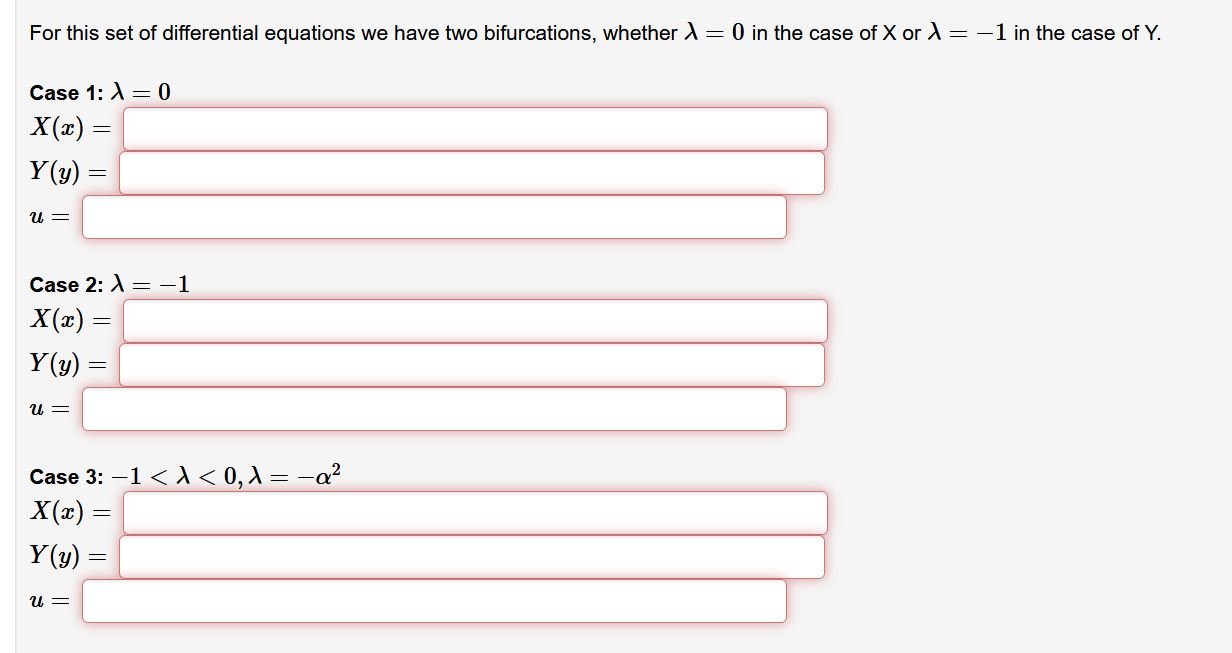This screenshot has width=1232, height=653.
Task: Click the bifurcations introduction sentence
Action: coord(595,32)
